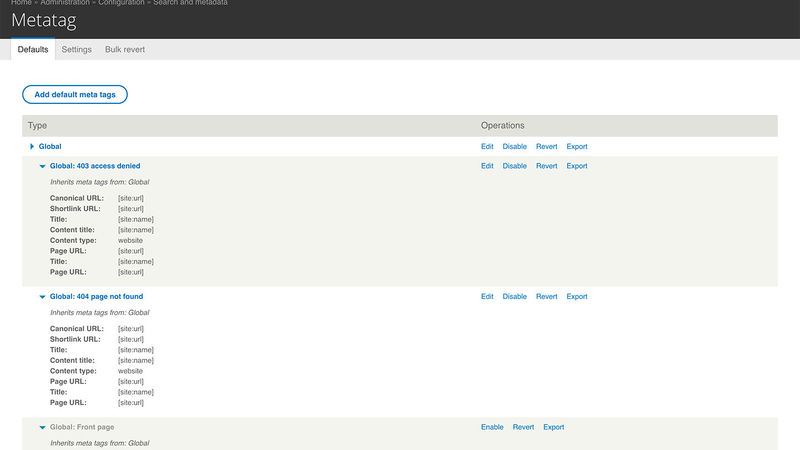Disable the Global defaults
The height and width of the screenshot is (450, 800).
click(514, 146)
